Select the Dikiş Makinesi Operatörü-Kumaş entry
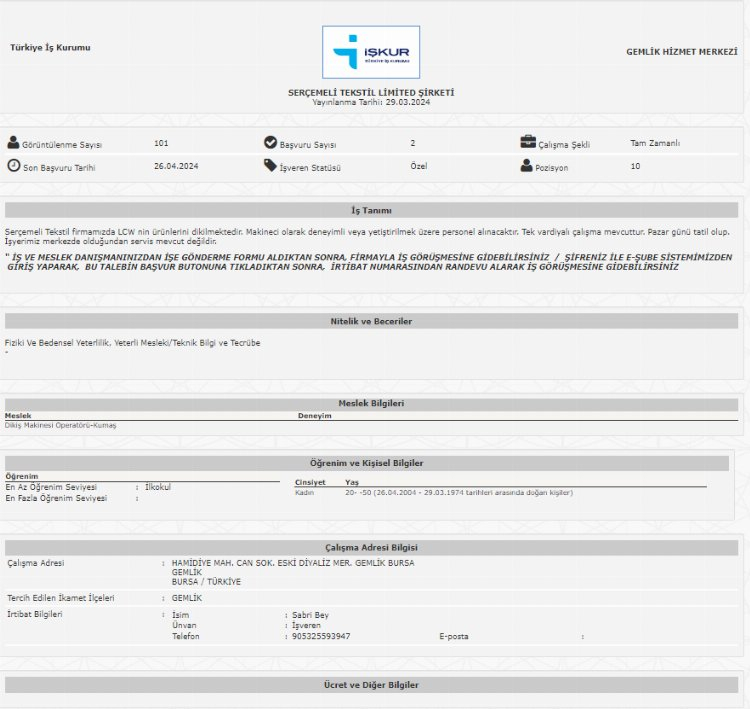Image resolution: width=750 pixels, height=709 pixels. pos(61,425)
